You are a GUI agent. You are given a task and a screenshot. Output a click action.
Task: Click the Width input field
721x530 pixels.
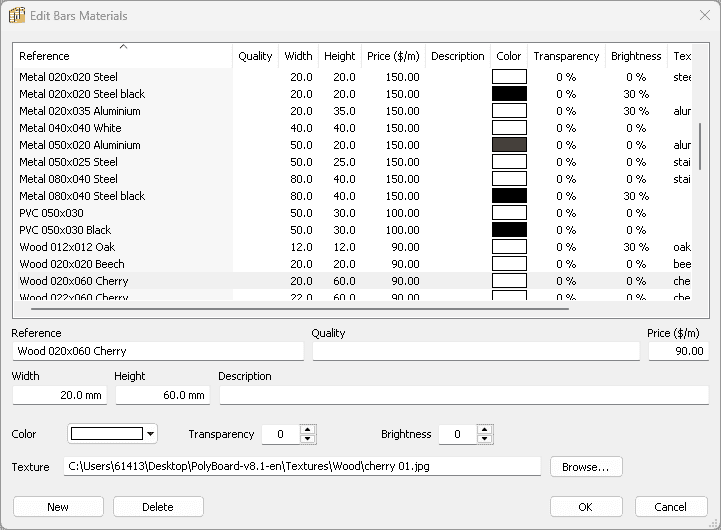(60, 395)
